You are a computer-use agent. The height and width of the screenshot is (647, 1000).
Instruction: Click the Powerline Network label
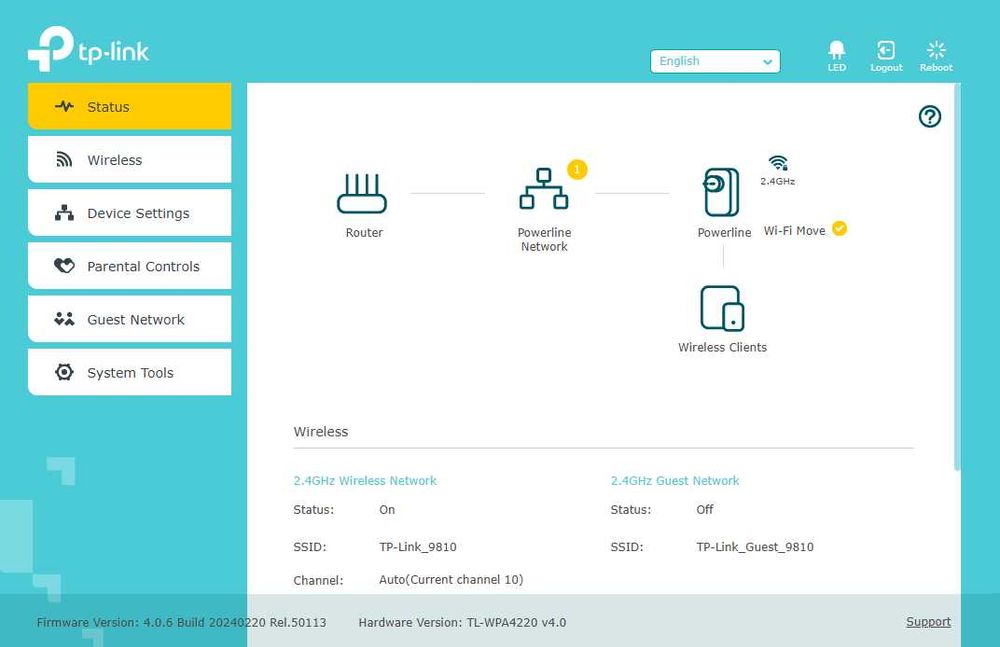coord(544,239)
